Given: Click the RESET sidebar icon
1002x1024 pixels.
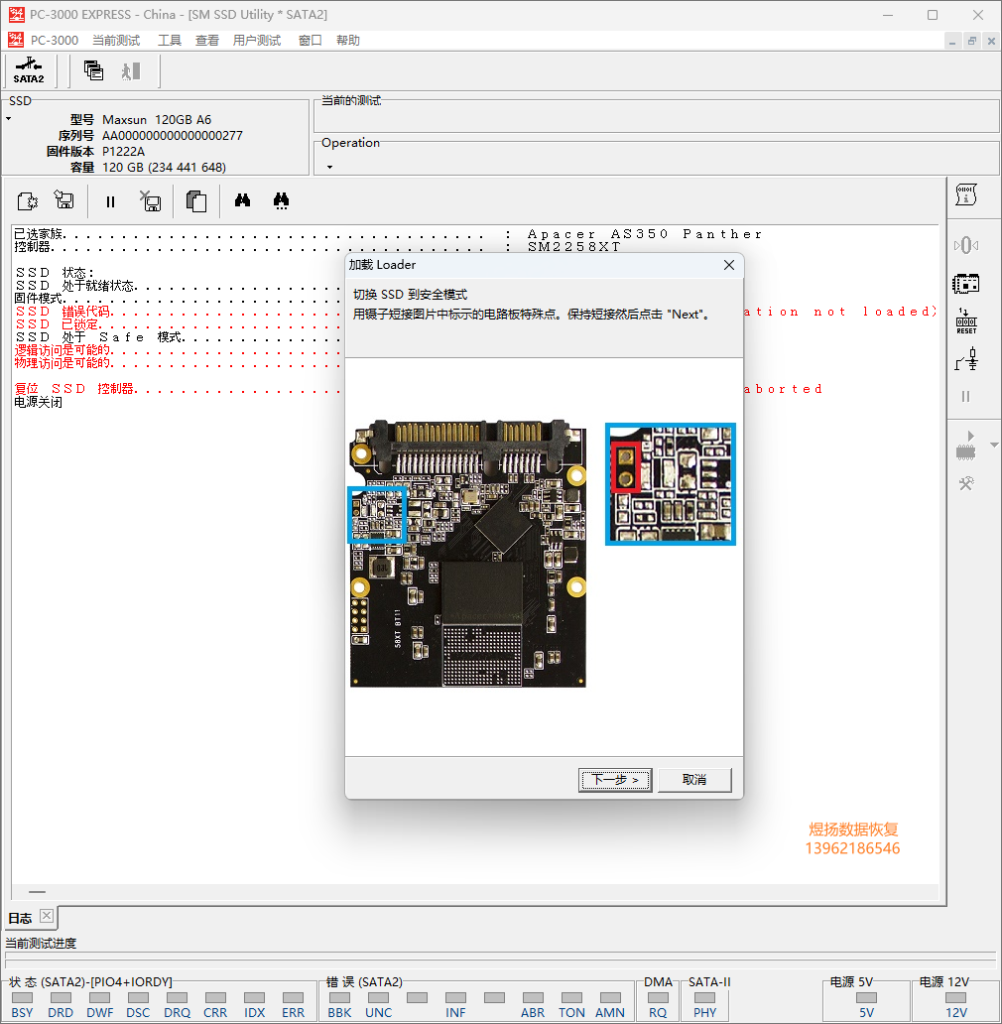Looking at the screenshot, I should pyautogui.click(x=966, y=321).
